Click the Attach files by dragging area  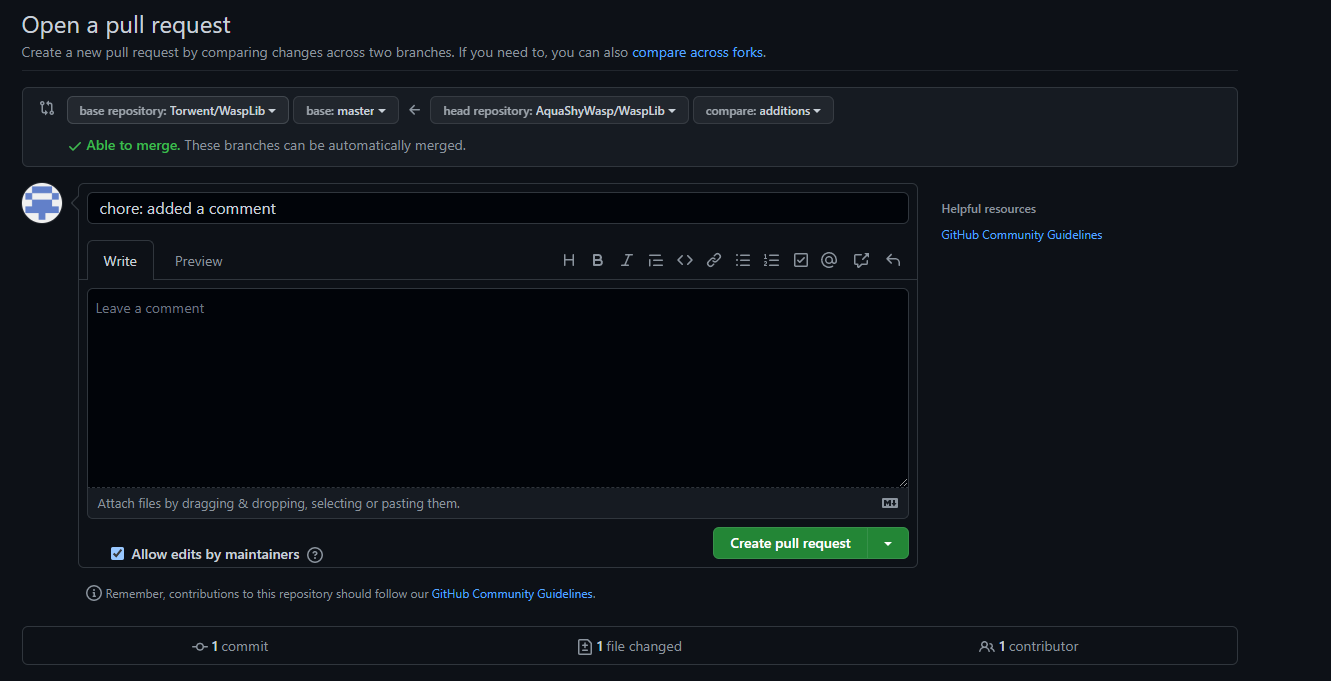(498, 503)
